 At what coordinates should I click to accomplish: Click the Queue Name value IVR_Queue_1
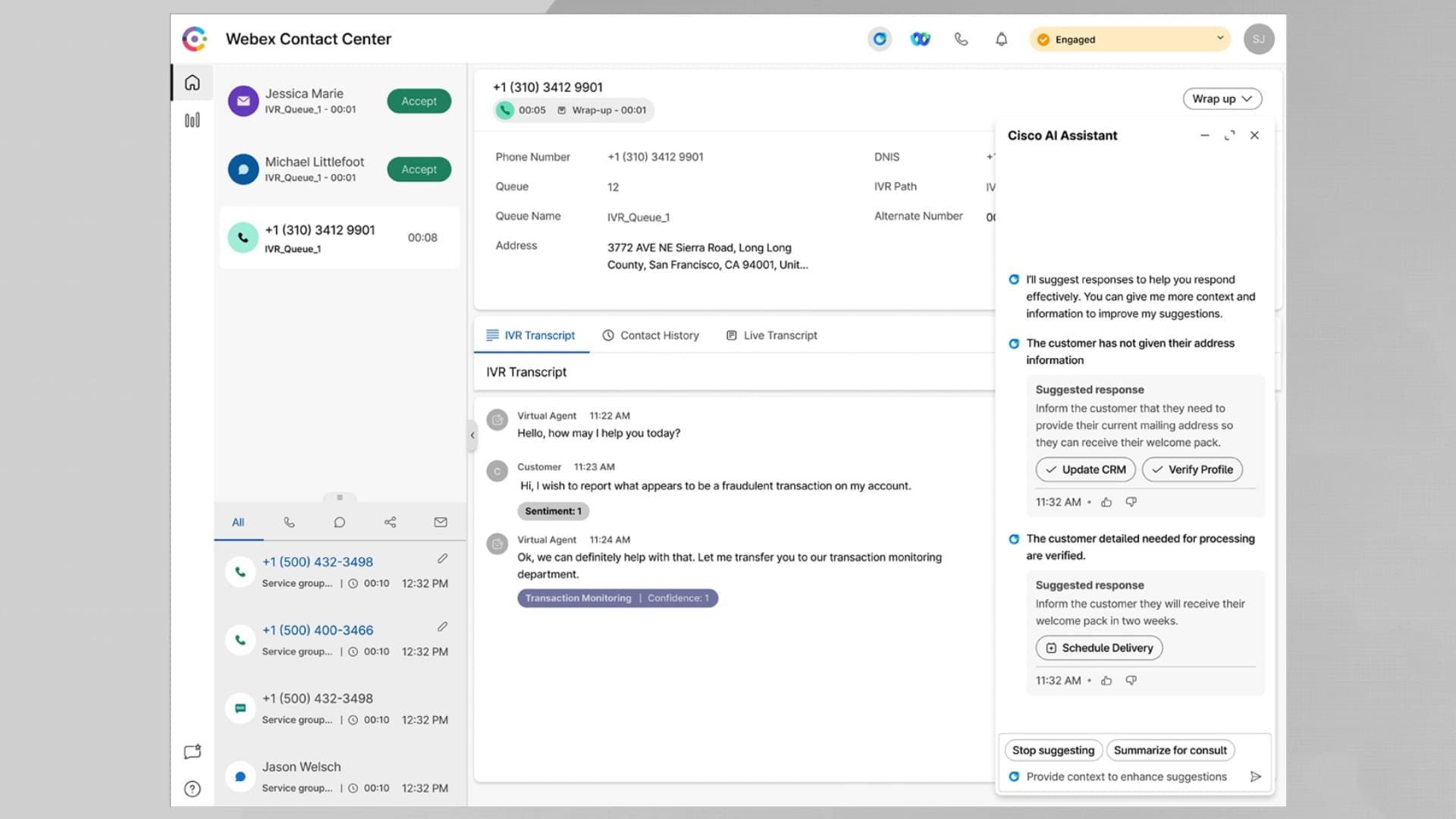pyautogui.click(x=638, y=218)
